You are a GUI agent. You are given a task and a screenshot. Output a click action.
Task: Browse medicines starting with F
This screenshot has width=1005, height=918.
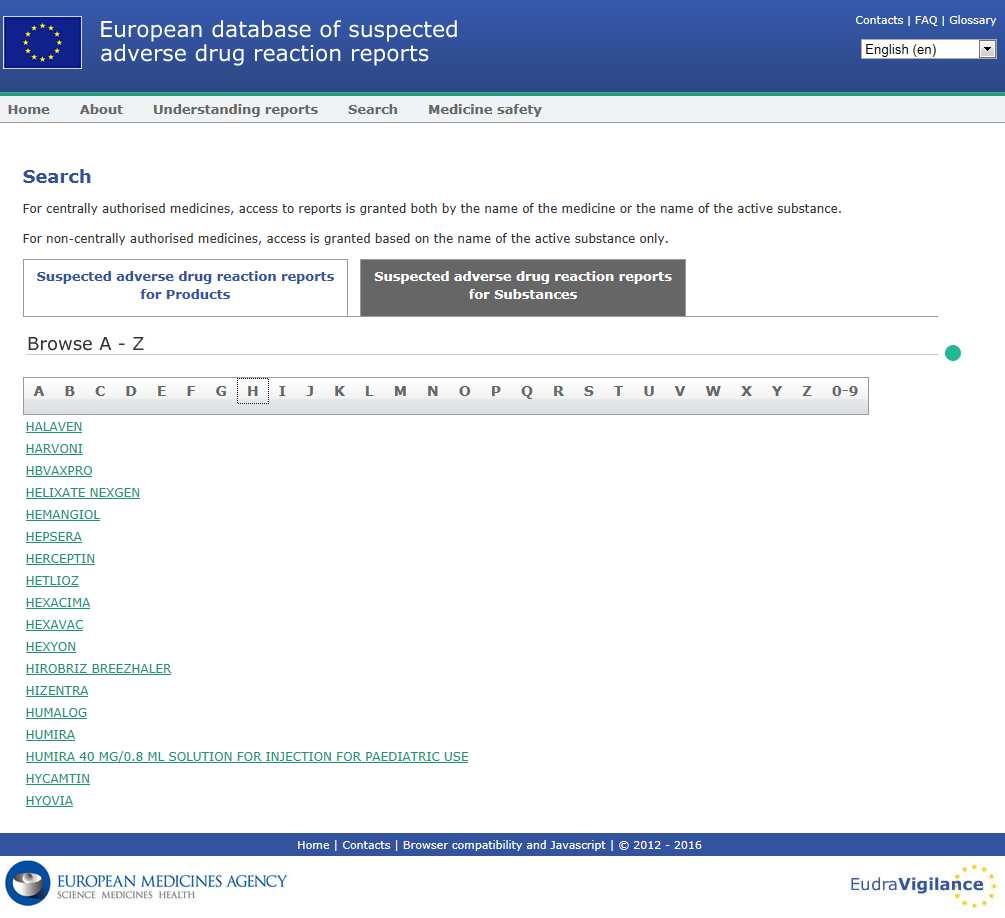click(190, 391)
